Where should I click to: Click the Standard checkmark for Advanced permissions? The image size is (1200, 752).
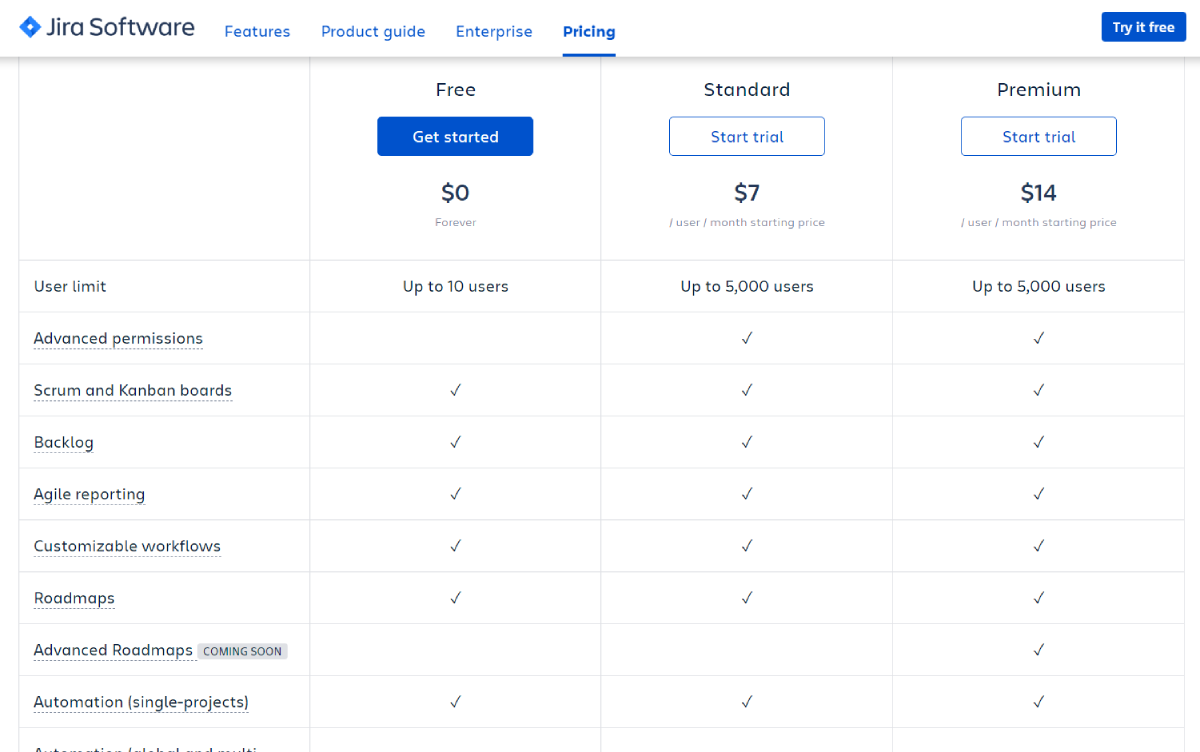[747, 338]
